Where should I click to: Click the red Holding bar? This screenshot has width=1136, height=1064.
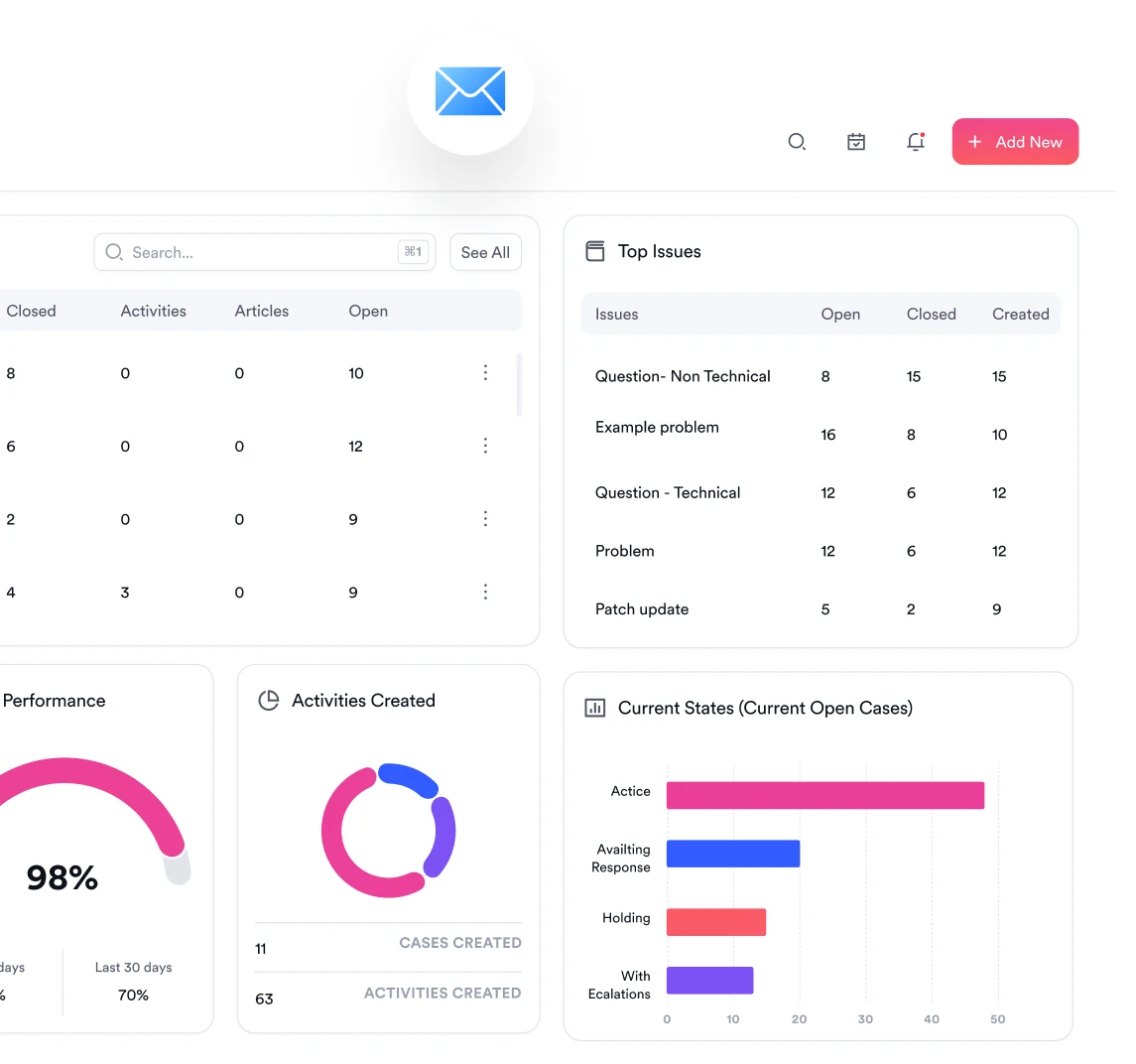[715, 922]
